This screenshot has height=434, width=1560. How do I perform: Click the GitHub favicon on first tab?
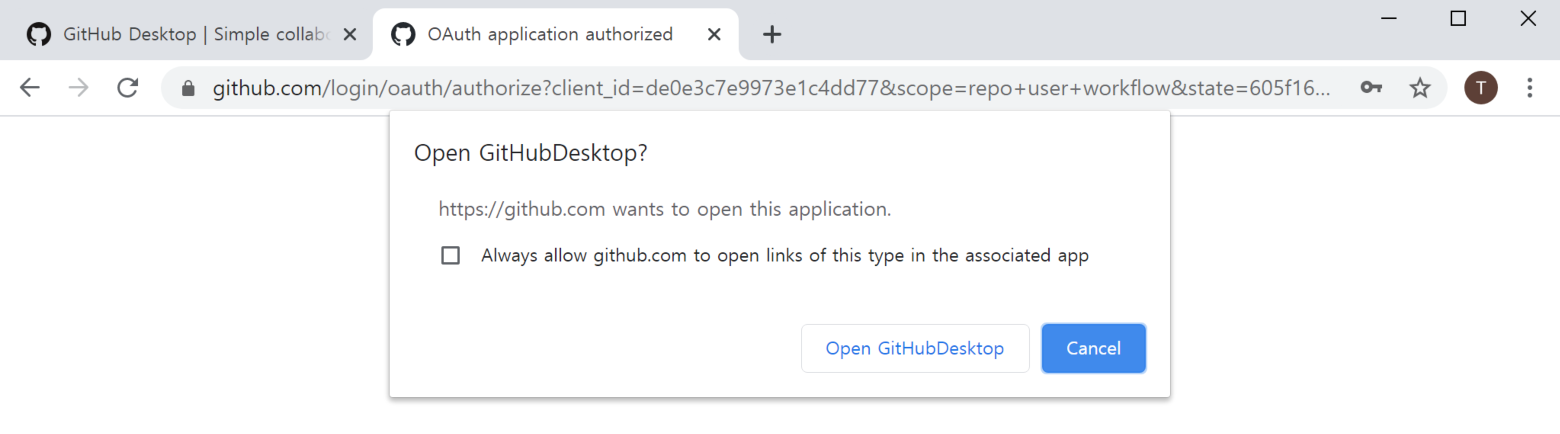pos(38,34)
